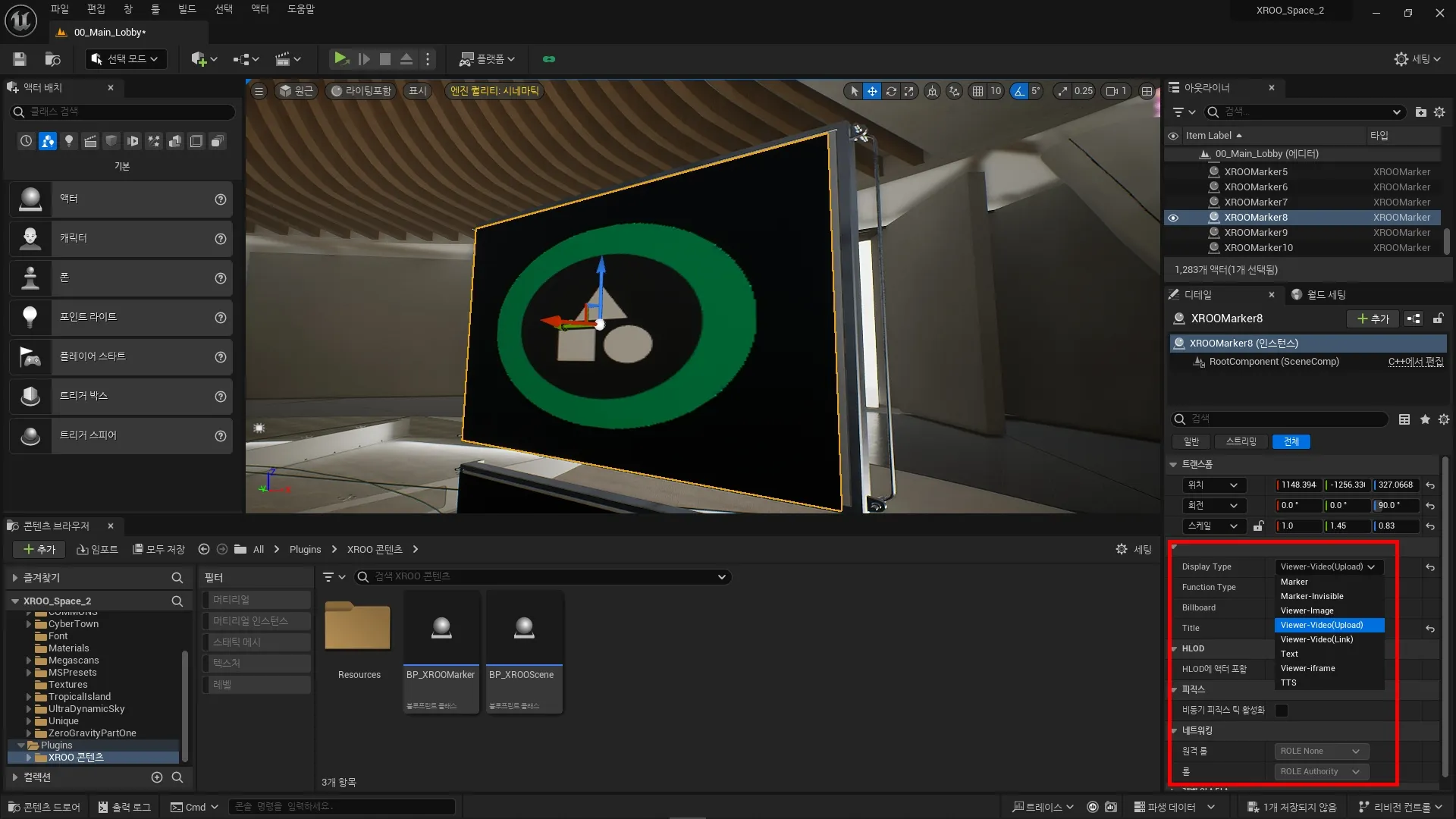Open the remote role ROLE None dropdown
The width and height of the screenshot is (1456, 819).
pyautogui.click(x=1320, y=751)
